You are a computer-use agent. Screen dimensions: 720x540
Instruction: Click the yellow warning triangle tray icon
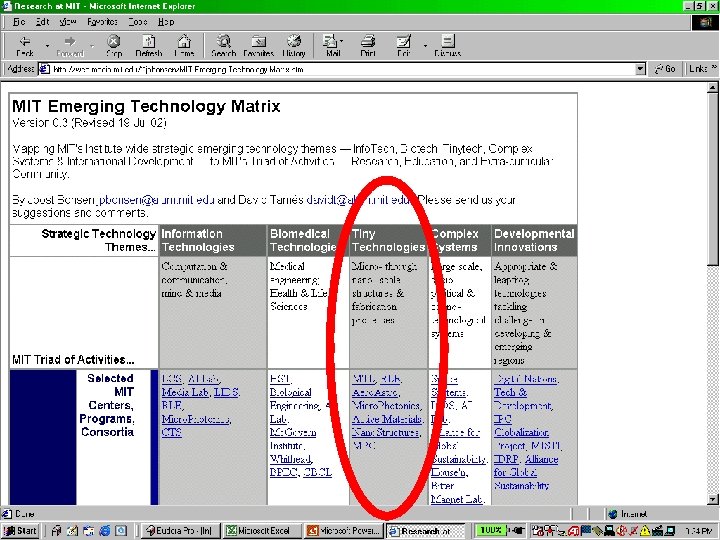[x=645, y=531]
